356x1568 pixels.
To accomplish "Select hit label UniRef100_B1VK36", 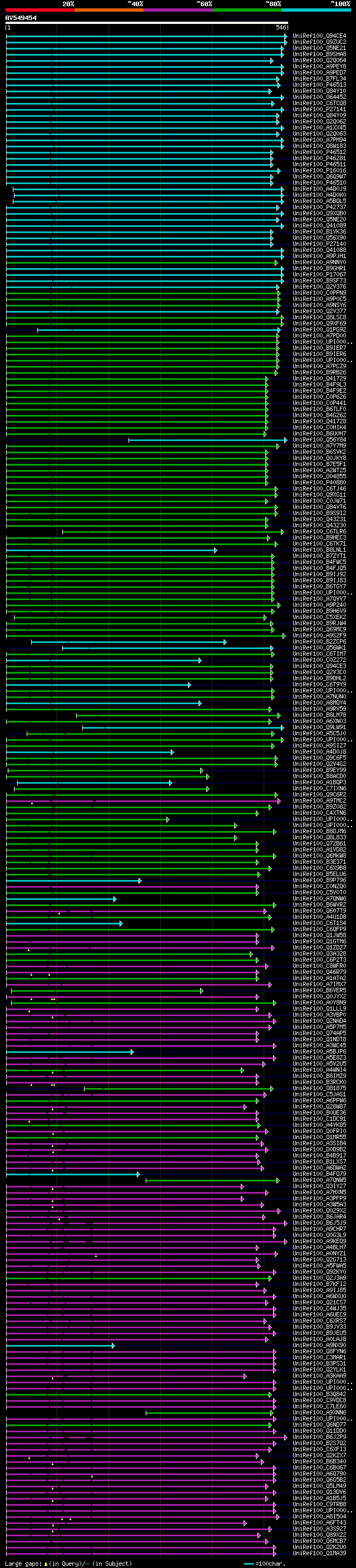I will (x=319, y=232).
